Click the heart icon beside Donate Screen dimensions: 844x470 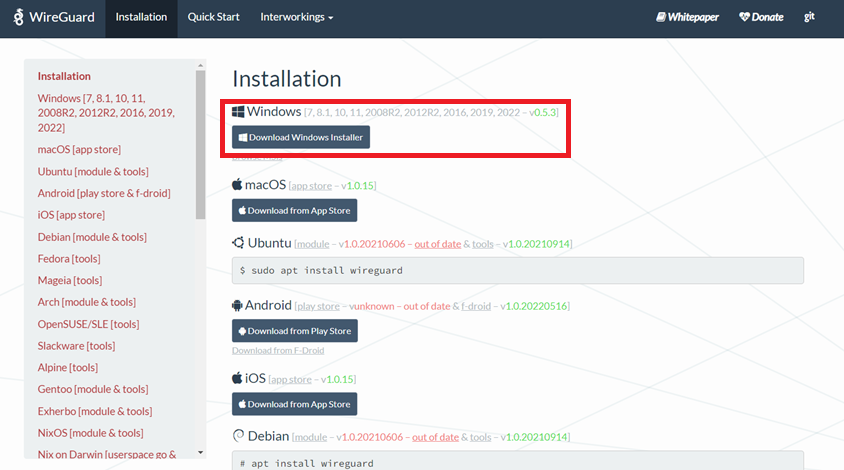[x=744, y=18]
